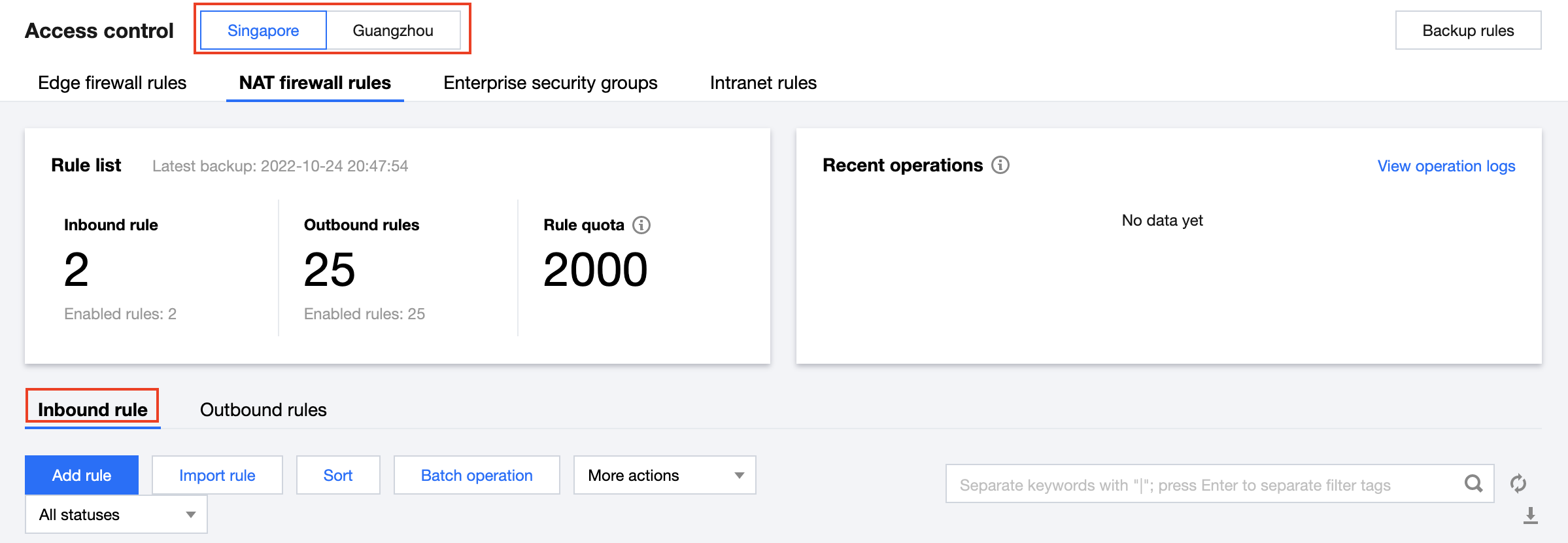The width and height of the screenshot is (1568, 543).
Task: Switch to Enterprise security groups tab
Action: click(550, 83)
